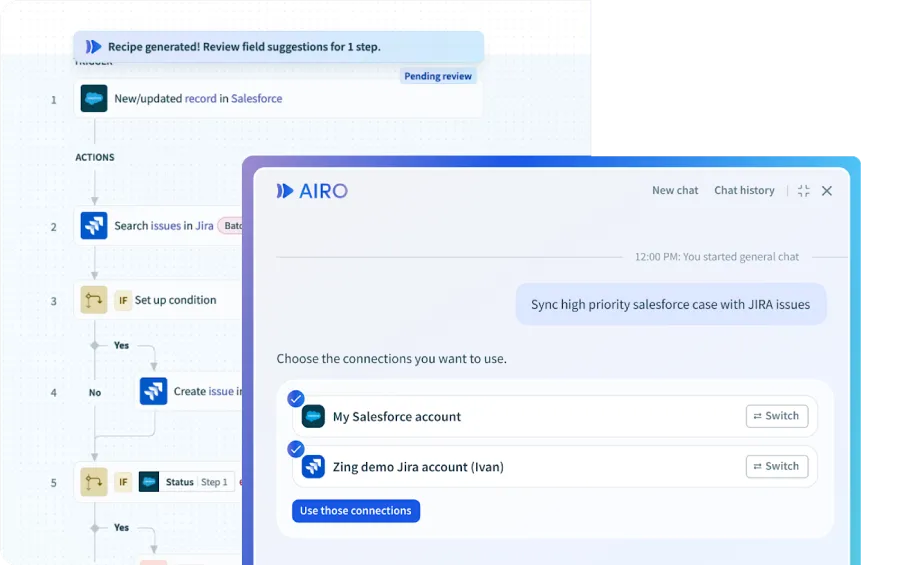
Task: Click the Jira icon in Create issue step
Action: tap(153, 391)
